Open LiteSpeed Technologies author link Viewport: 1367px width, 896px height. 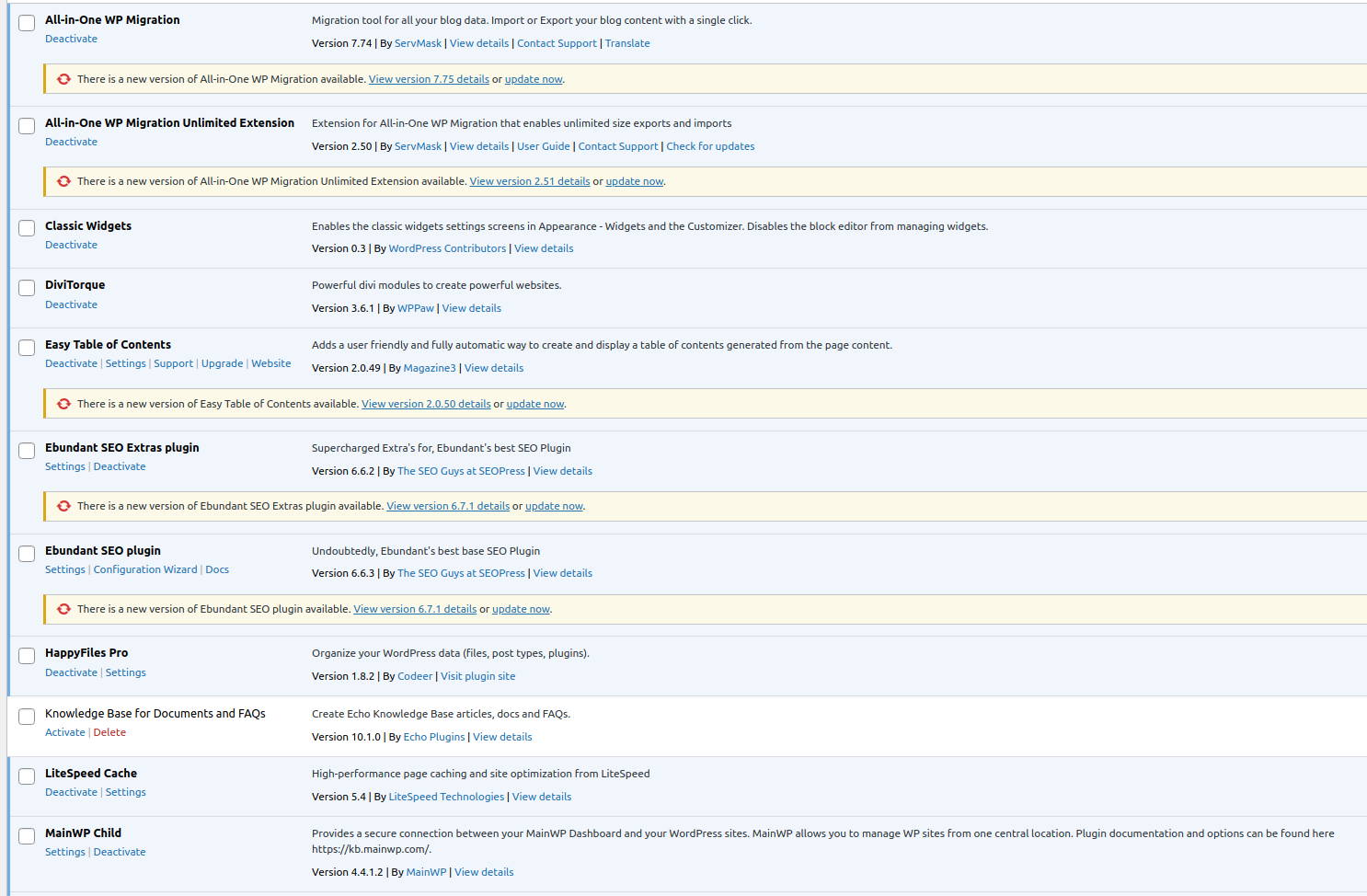point(446,797)
